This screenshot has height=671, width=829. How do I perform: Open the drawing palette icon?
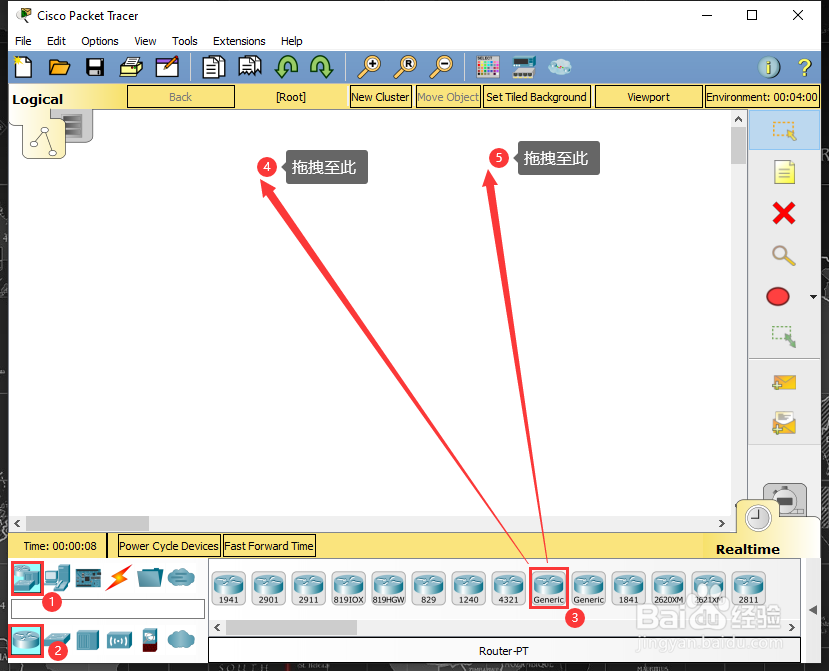pyautogui.click(x=487, y=67)
